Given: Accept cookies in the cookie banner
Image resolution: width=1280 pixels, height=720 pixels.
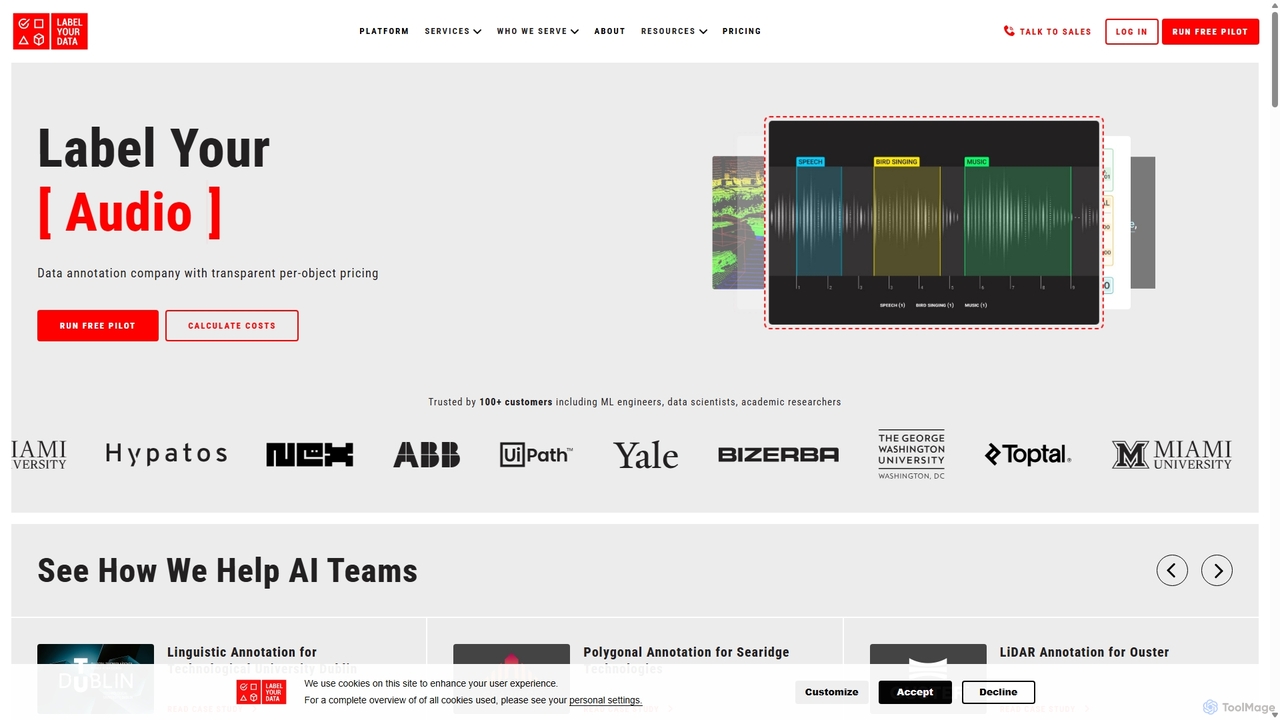Looking at the screenshot, I should (915, 692).
